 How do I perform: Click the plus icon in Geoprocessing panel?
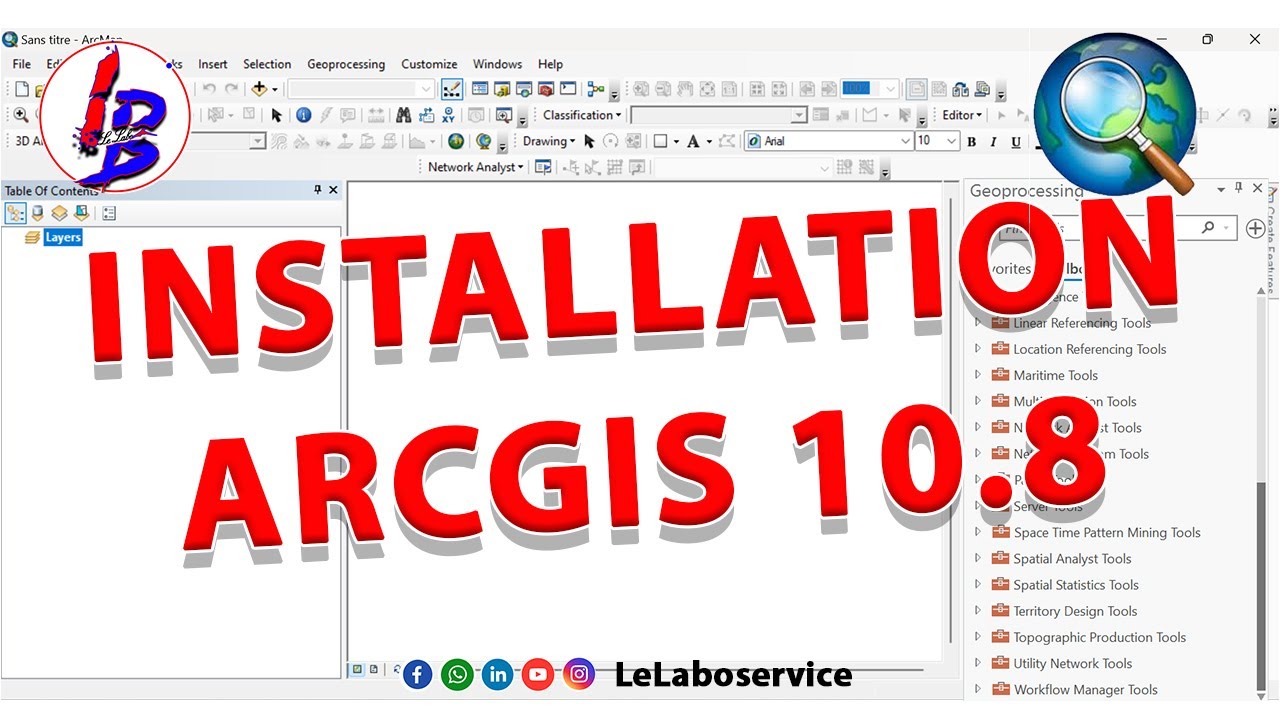click(1256, 228)
